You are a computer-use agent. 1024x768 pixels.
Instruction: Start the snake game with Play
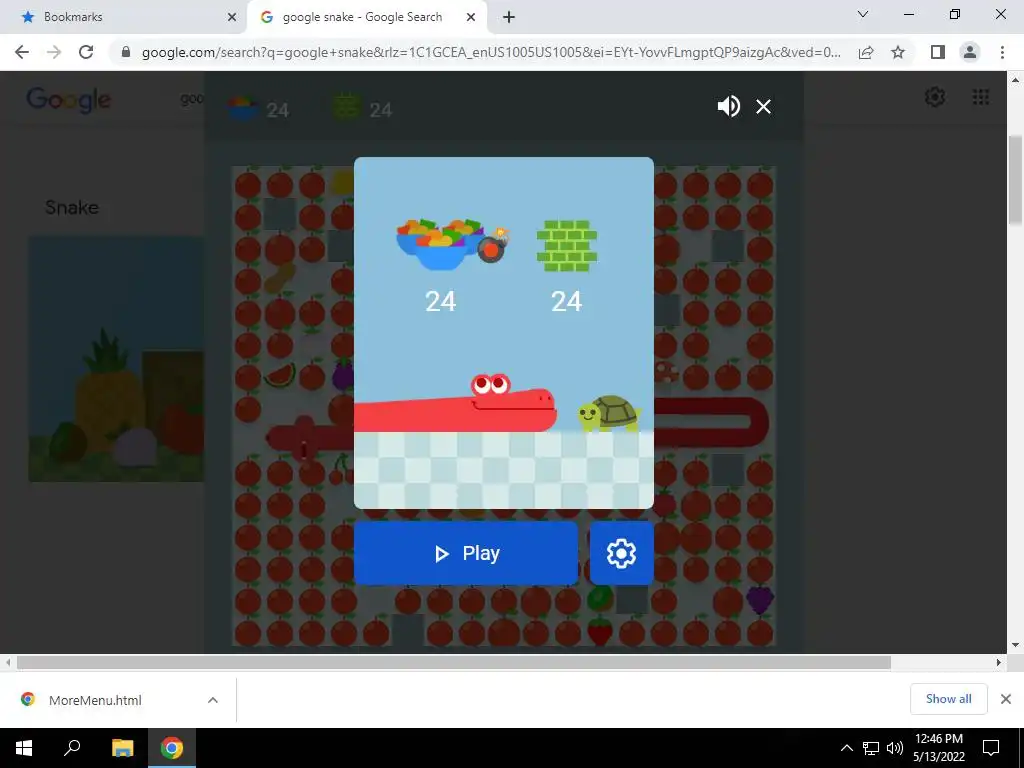point(466,553)
